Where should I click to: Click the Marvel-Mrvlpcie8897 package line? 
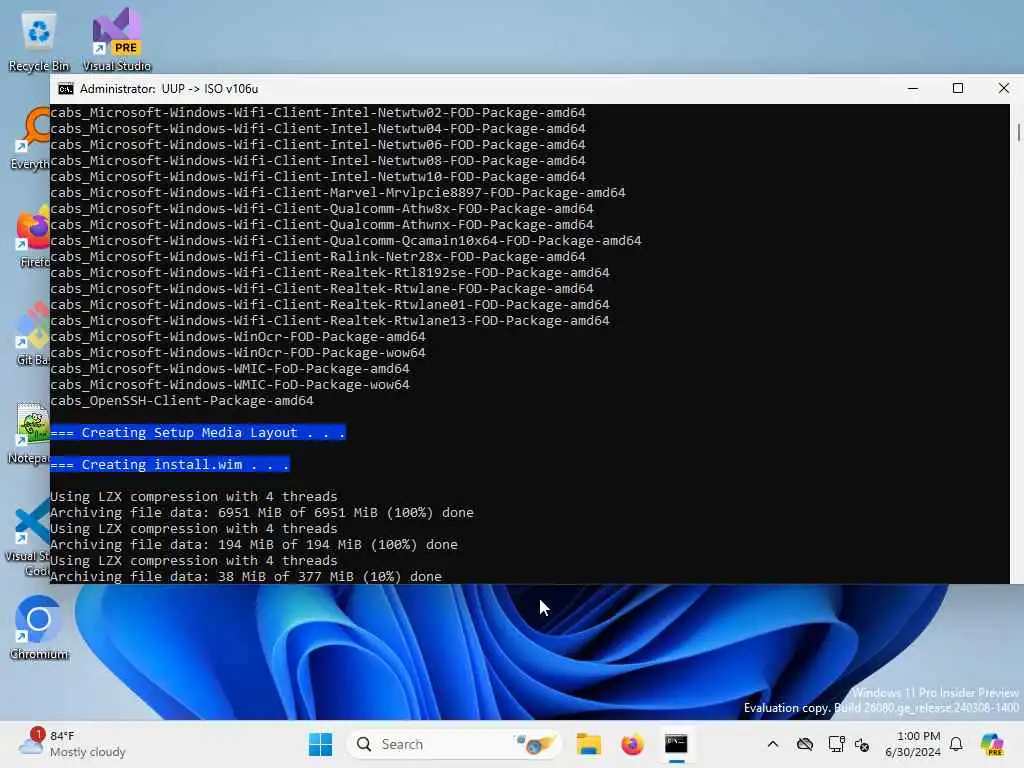click(338, 193)
